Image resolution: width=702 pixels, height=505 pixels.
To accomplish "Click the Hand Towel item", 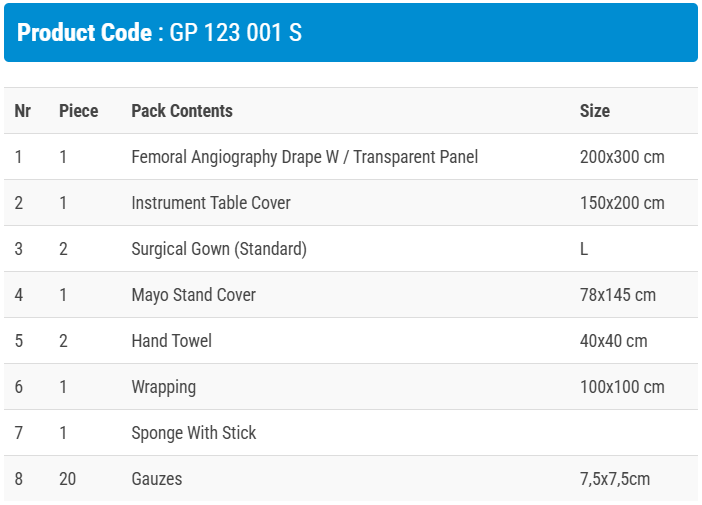I will click(171, 341).
